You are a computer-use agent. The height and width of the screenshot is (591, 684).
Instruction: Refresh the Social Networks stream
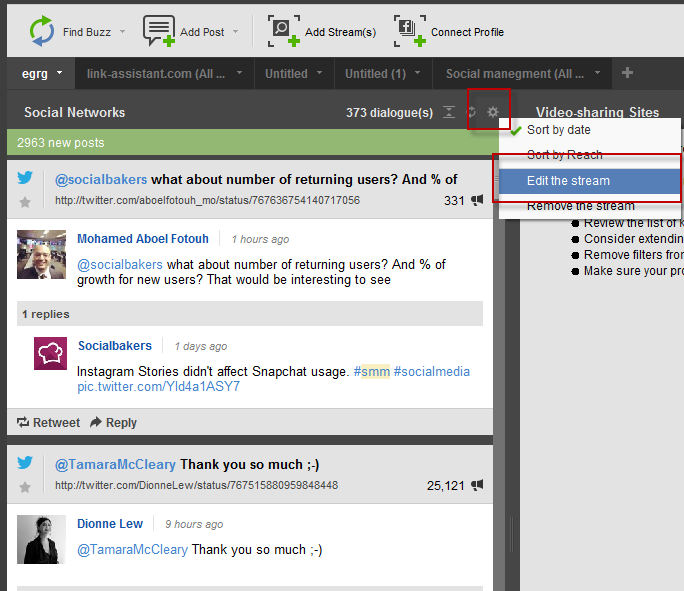pyautogui.click(x=472, y=112)
